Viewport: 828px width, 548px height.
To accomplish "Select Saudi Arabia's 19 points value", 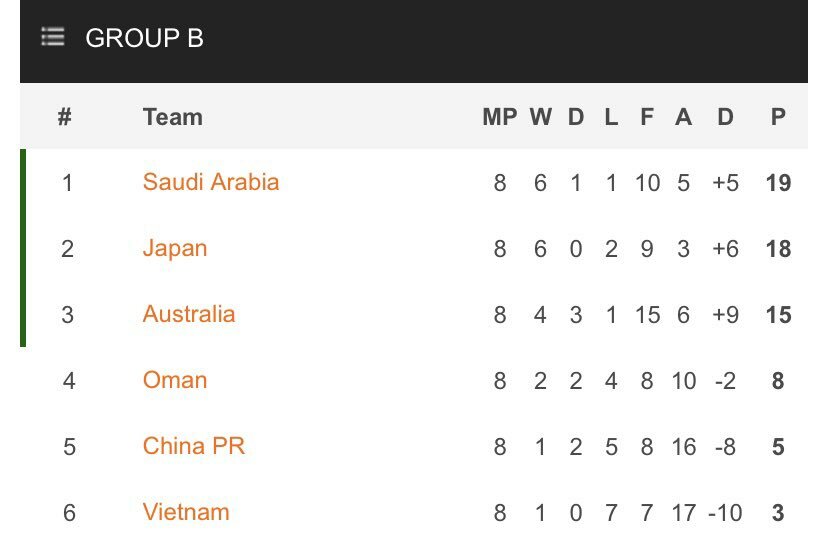I will pyautogui.click(x=778, y=183).
